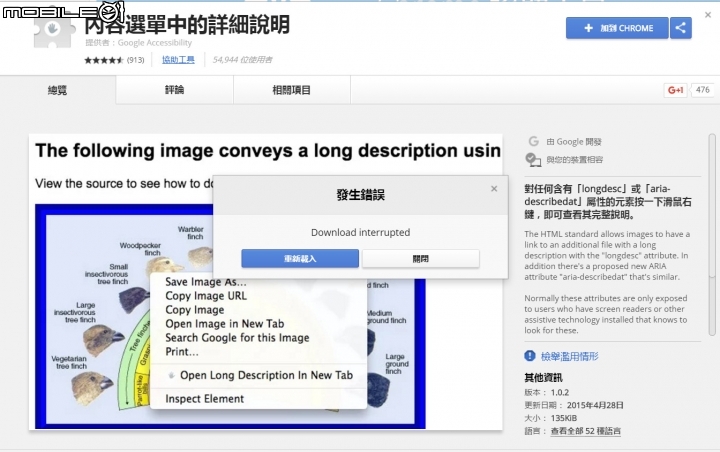Screen dimensions: 720x452
Task: Open the 總覽 overview tab
Action: click(x=57, y=90)
